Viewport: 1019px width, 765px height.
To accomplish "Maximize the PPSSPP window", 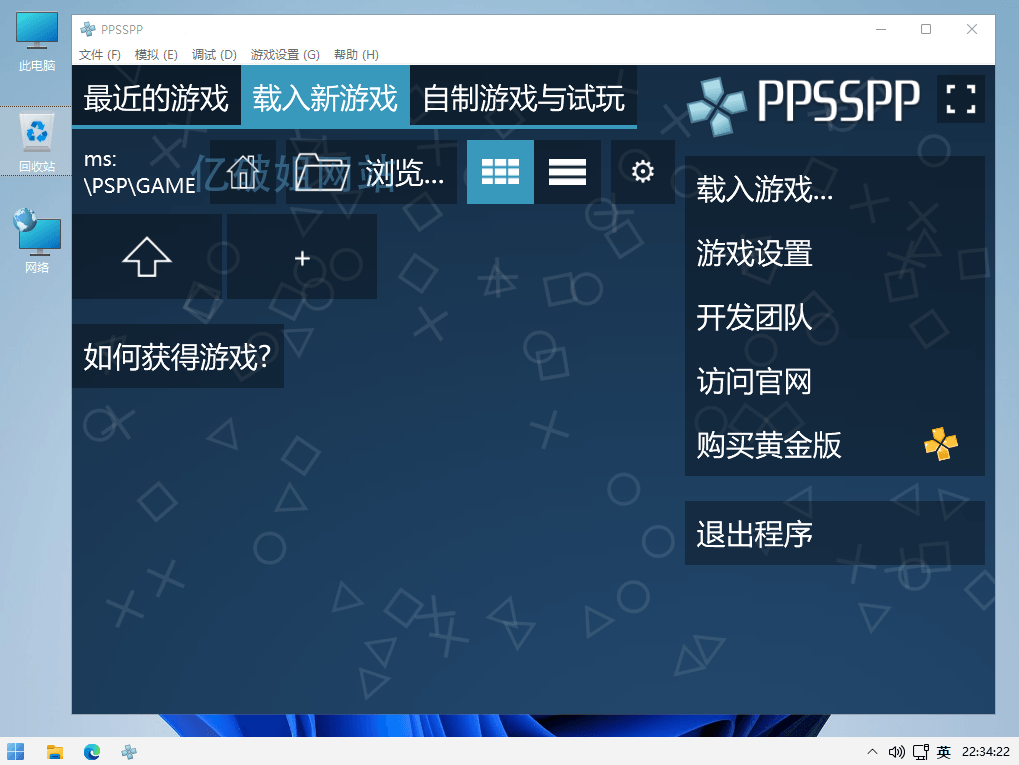I will [x=926, y=29].
